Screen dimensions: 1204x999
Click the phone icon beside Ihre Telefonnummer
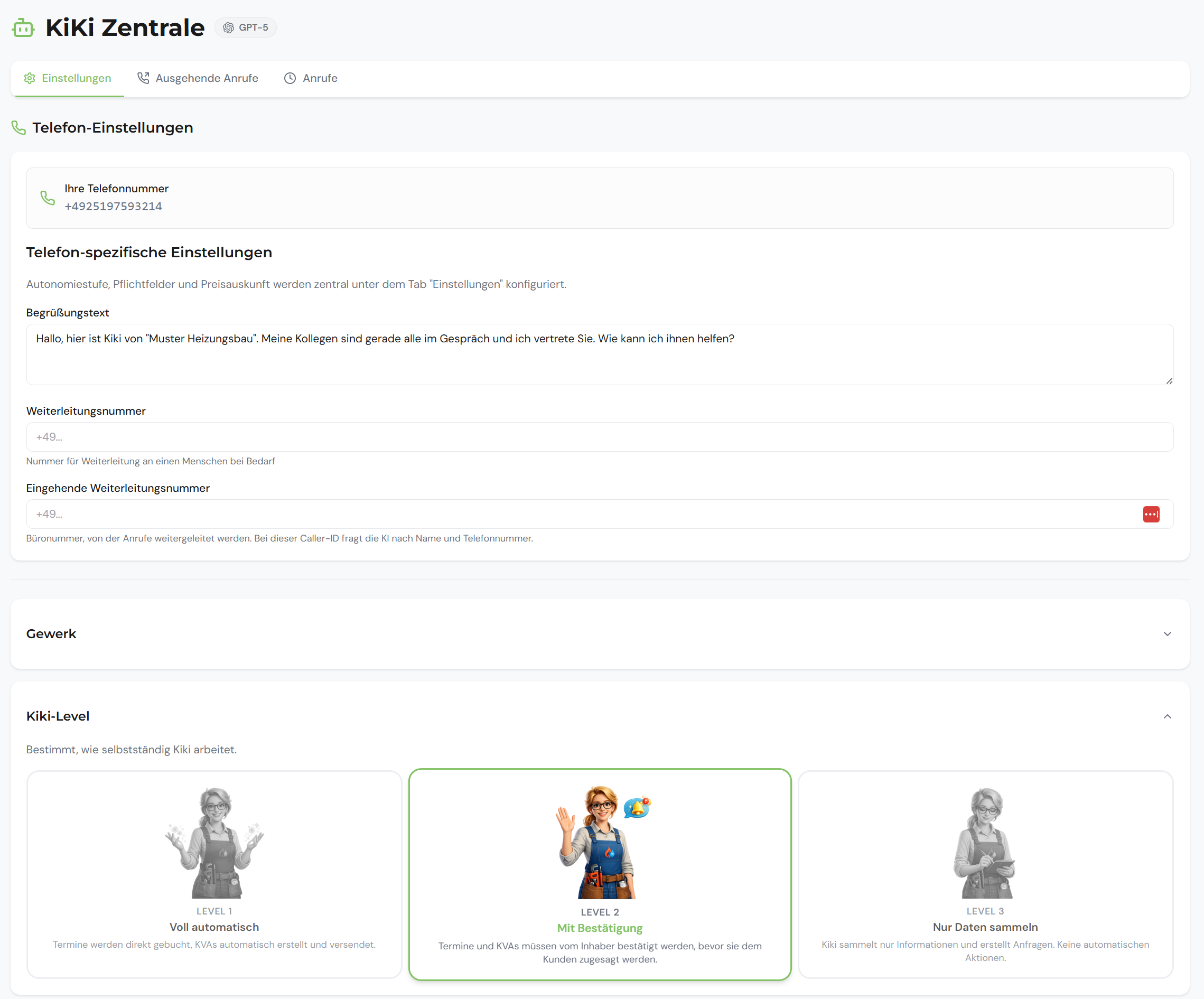[48, 198]
